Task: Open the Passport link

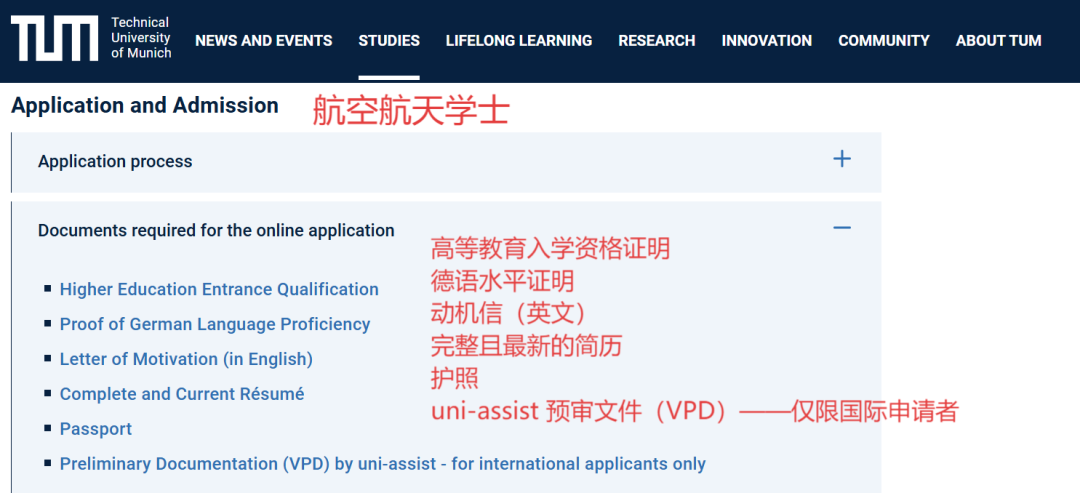Action: coord(96,429)
